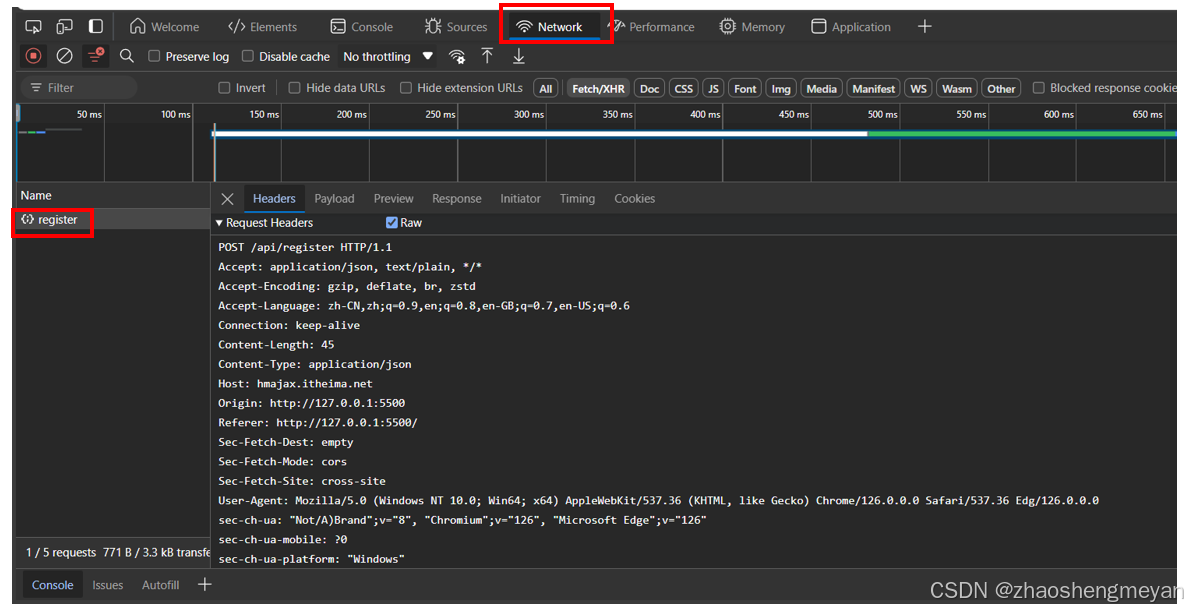Image resolution: width=1188 pixels, height=611 pixels.
Task: Filter requests by Media type
Action: (x=821, y=89)
